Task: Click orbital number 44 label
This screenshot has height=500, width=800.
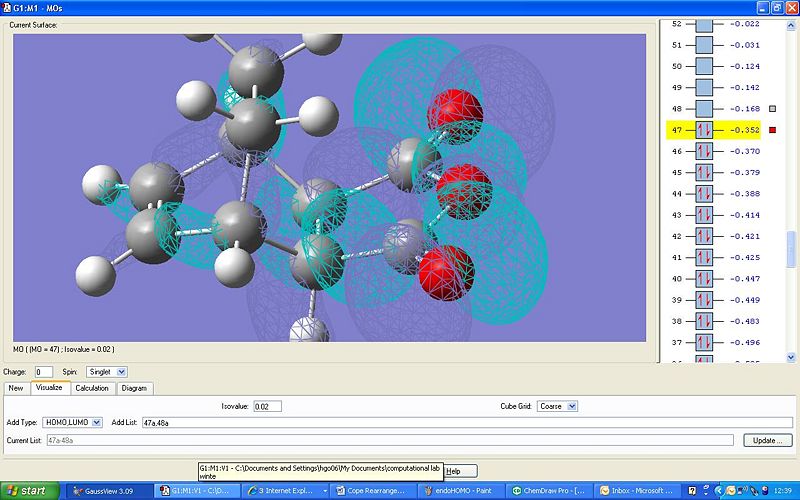Action: [x=677, y=194]
